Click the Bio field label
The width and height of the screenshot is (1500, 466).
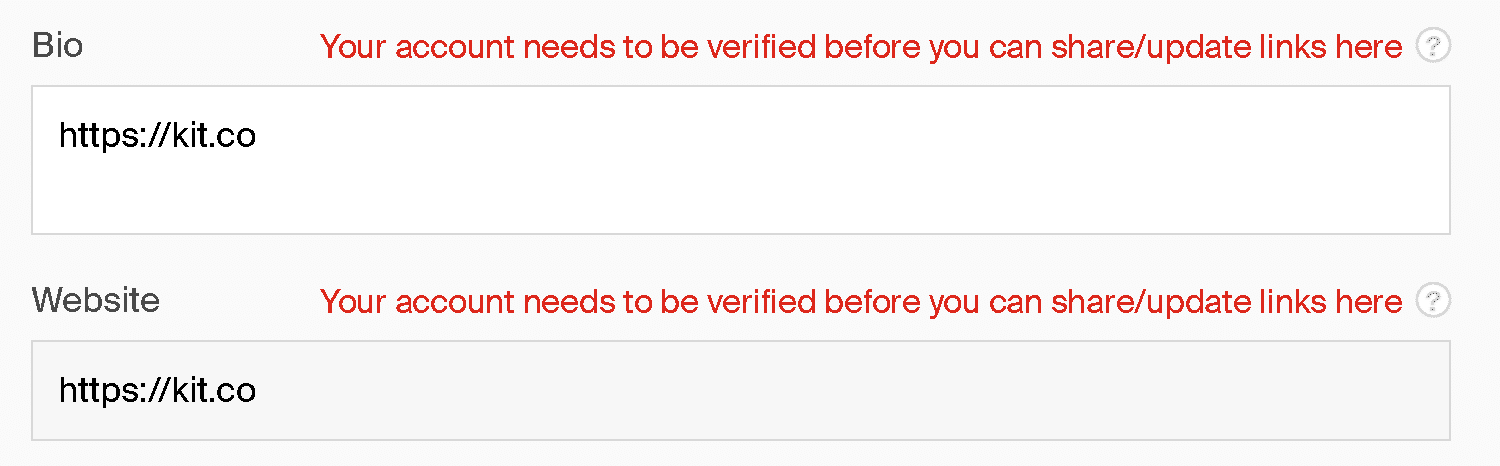click(x=57, y=46)
